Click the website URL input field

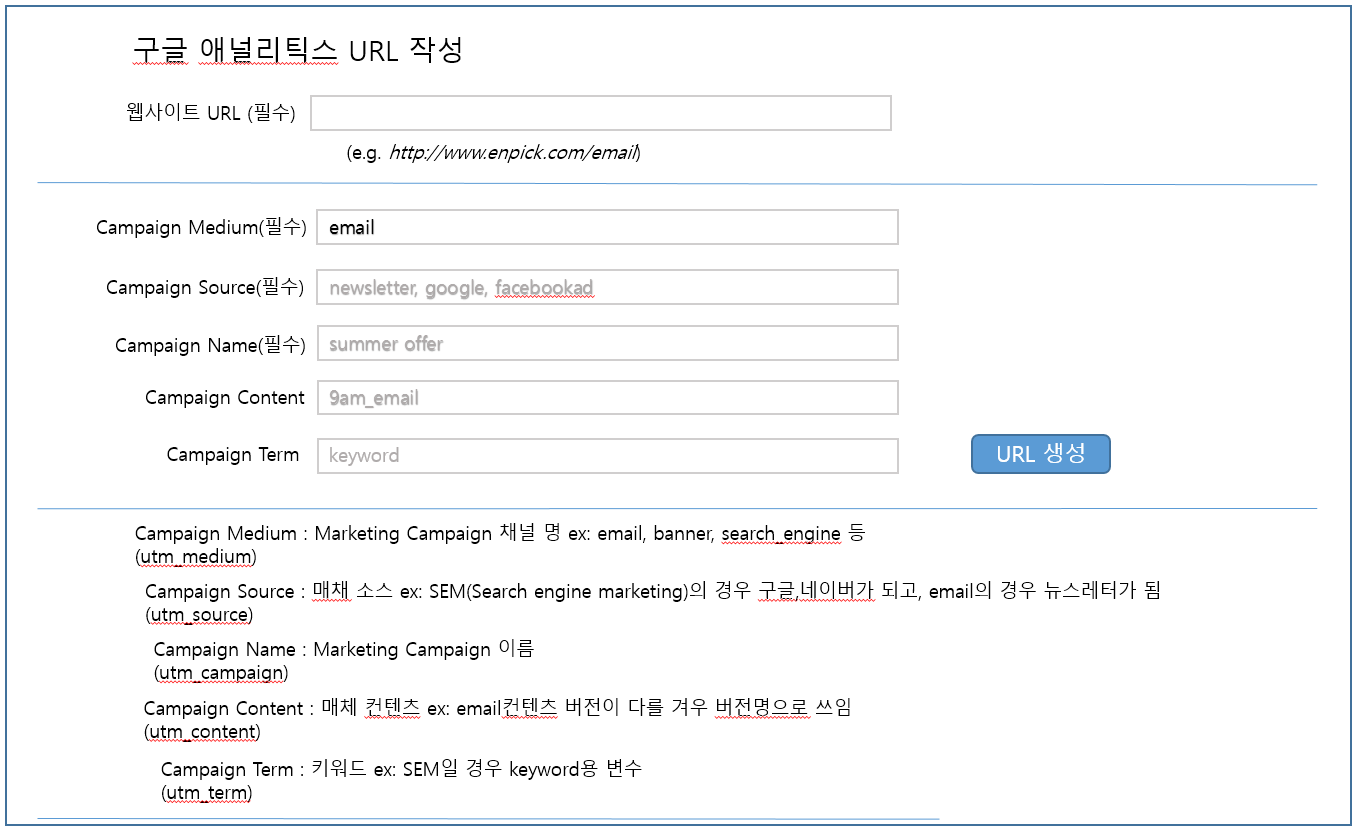(600, 113)
